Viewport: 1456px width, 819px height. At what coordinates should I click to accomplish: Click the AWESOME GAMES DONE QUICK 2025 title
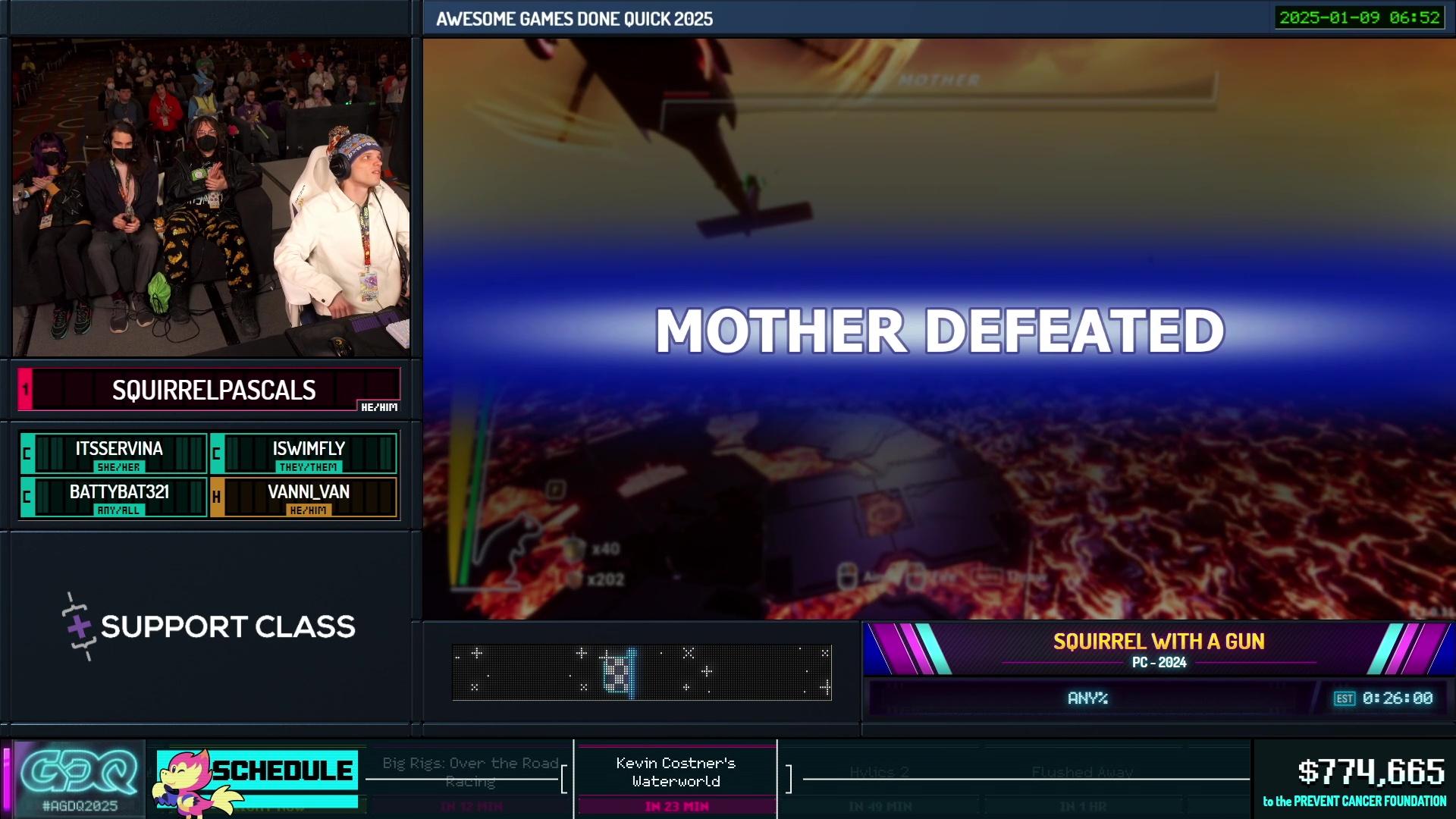[x=574, y=19]
